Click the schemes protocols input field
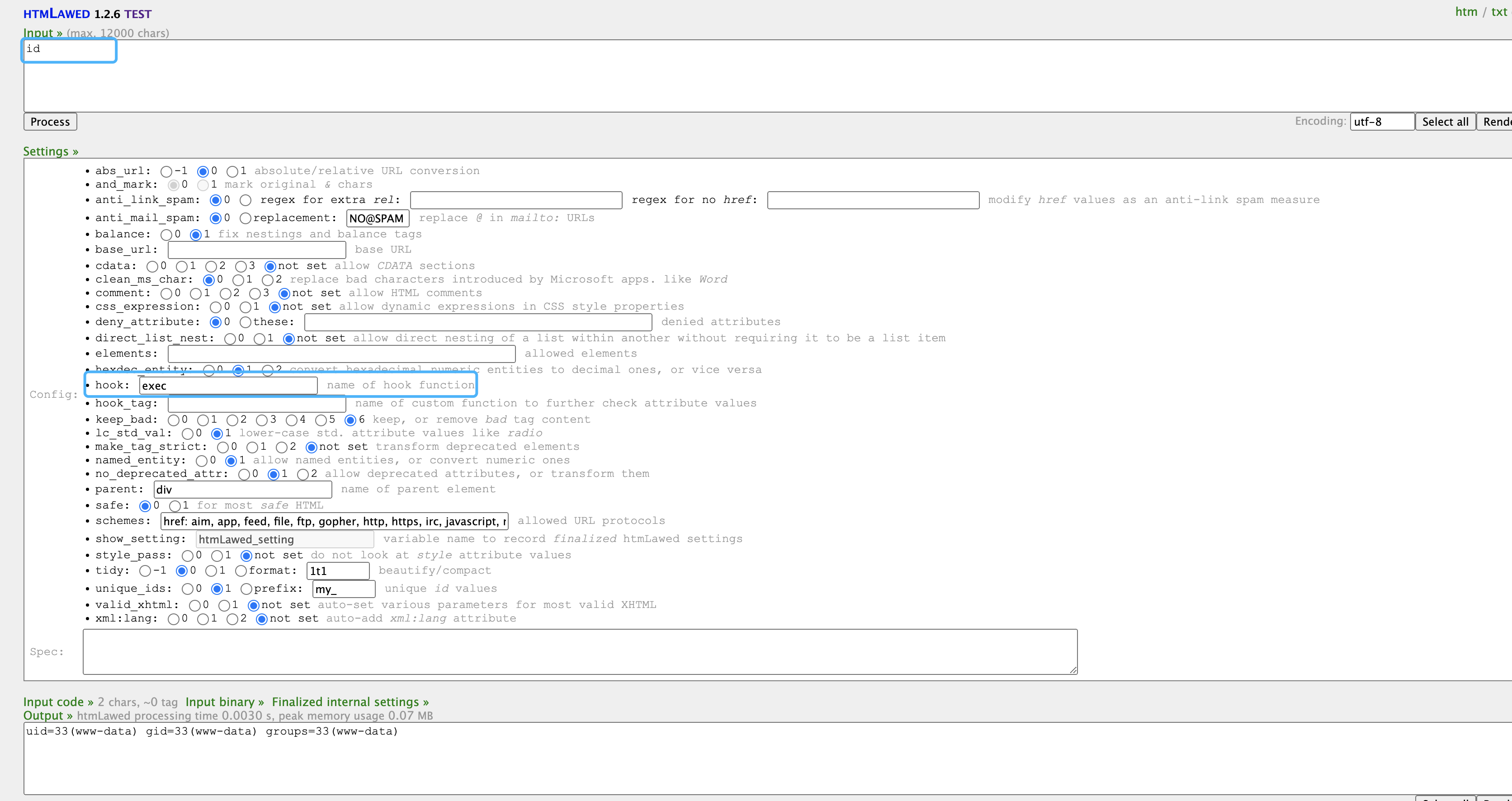Viewport: 1512px width, 801px height. [x=334, y=521]
